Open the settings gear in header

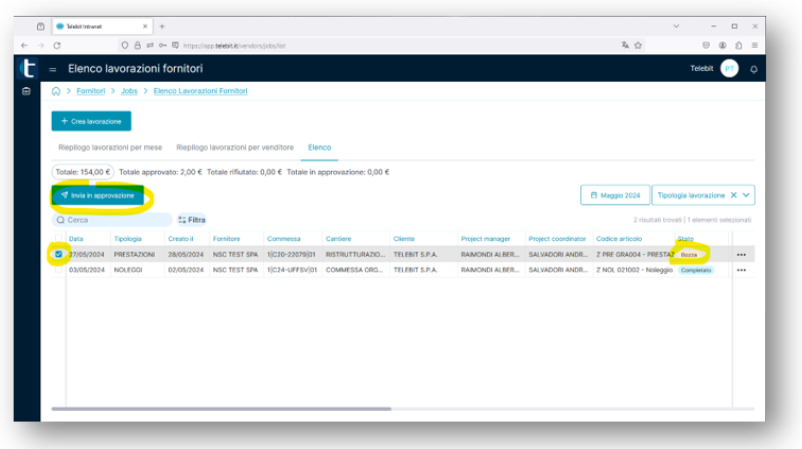click(x=753, y=69)
